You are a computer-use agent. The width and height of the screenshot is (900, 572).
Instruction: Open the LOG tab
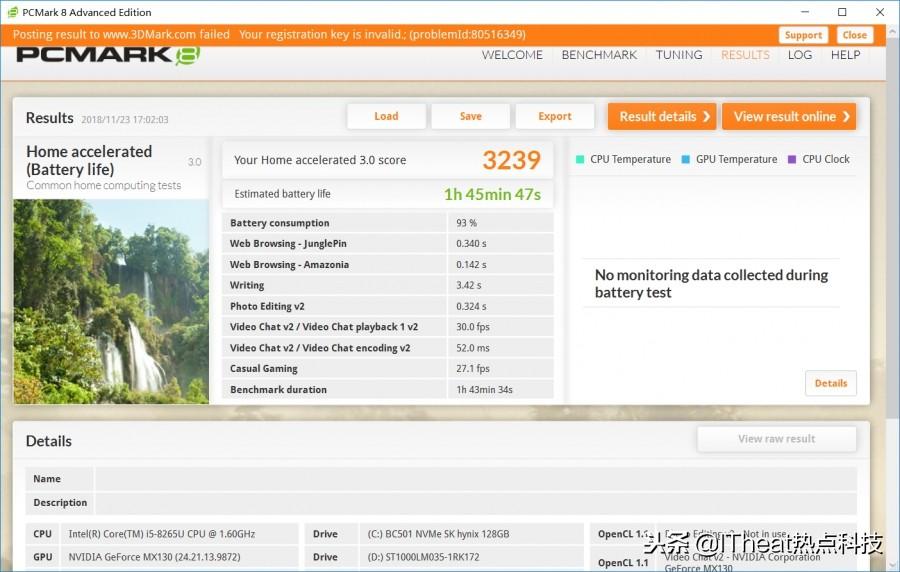800,55
